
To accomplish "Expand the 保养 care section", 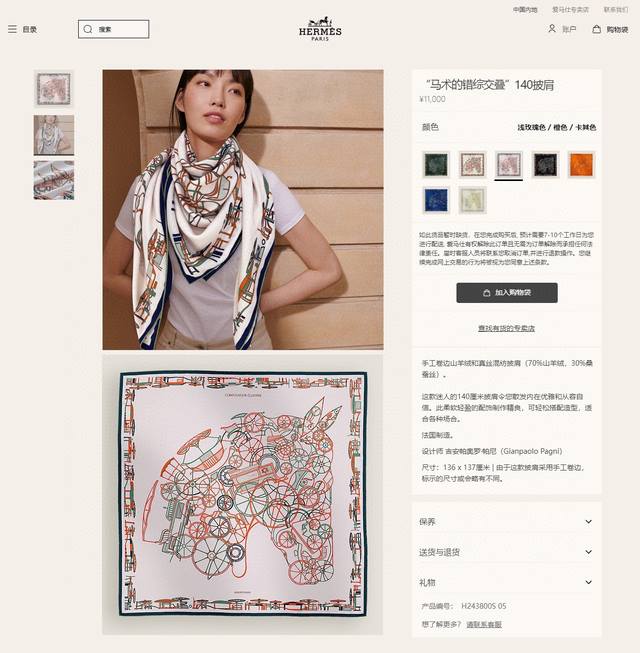I will tap(506, 521).
